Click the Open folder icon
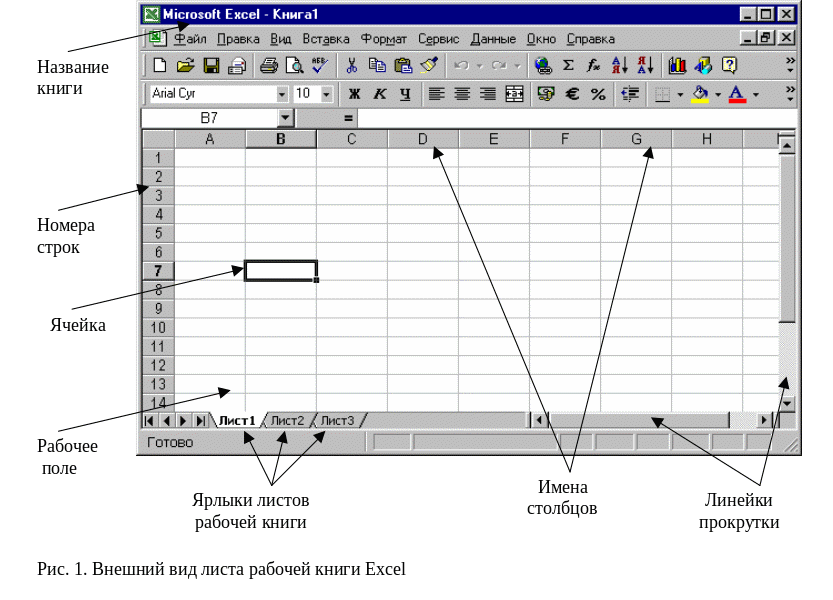Viewport: 833px width, 600px height. 185,65
